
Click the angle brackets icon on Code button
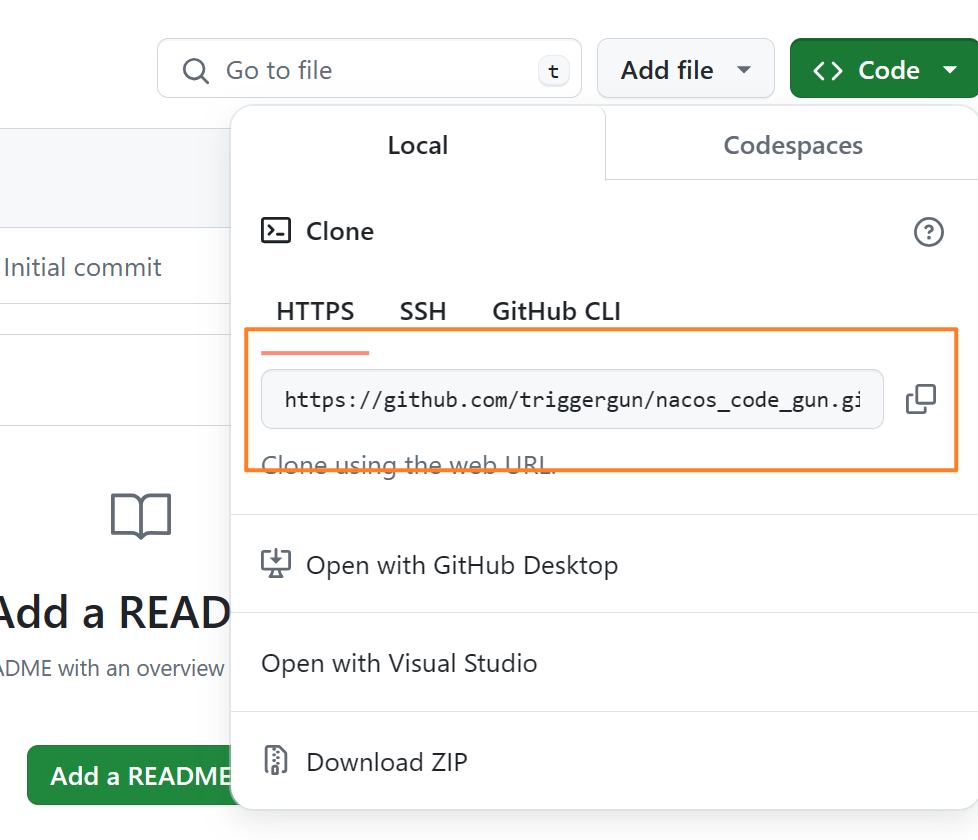[827, 70]
